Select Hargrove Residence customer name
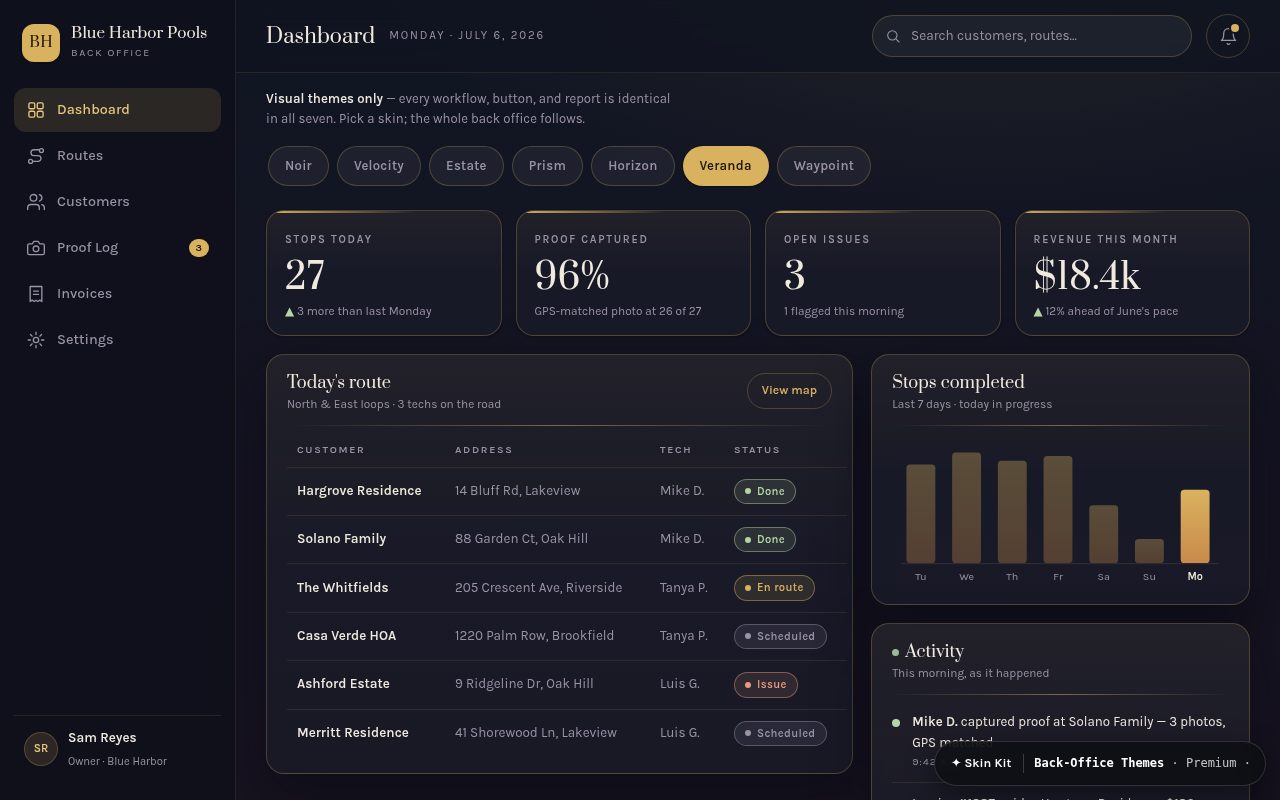 pyautogui.click(x=359, y=491)
